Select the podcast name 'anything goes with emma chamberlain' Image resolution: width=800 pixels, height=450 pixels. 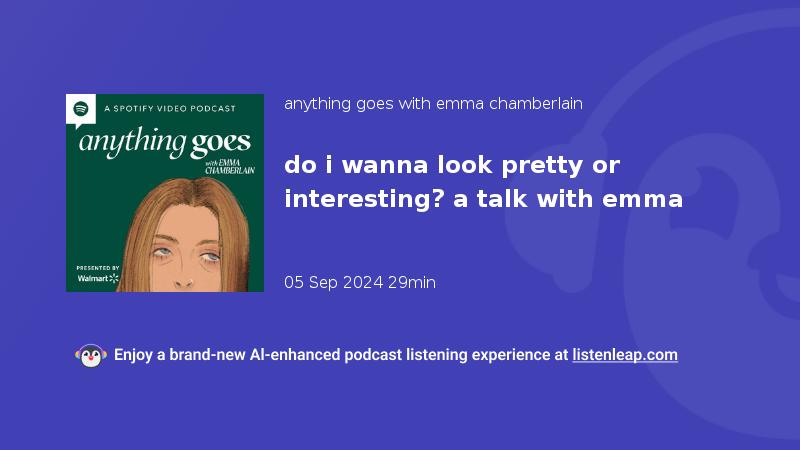(x=433, y=104)
